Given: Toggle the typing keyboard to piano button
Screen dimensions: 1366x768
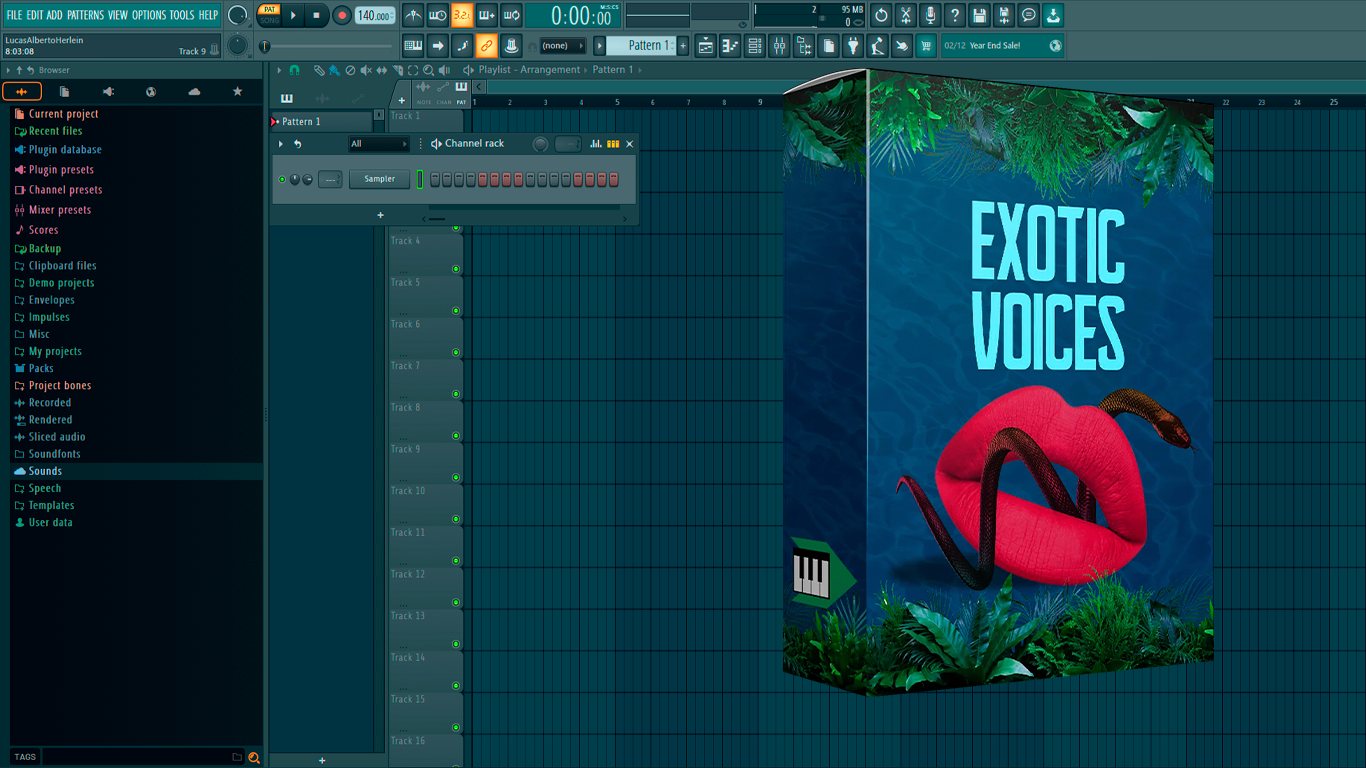Looking at the screenshot, I should (413, 45).
